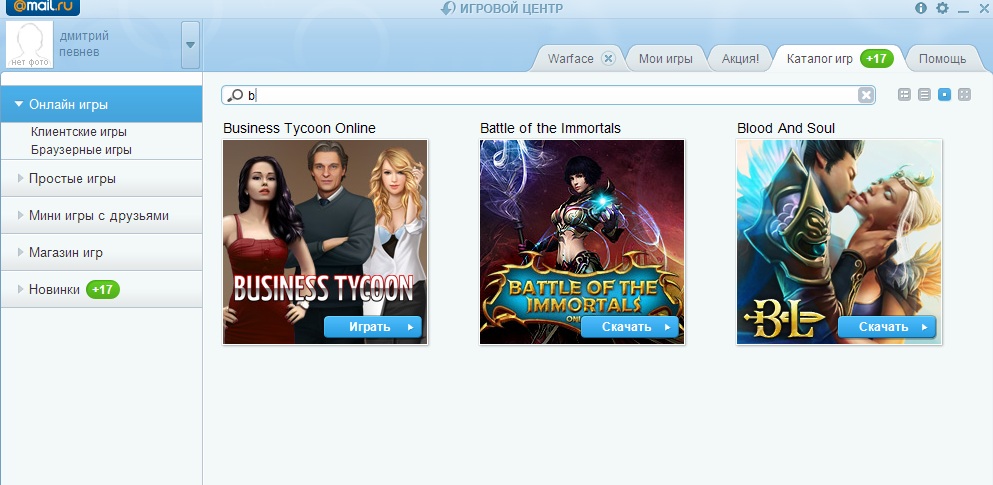
Task: Open the Мои игры tab
Action: pyautogui.click(x=665, y=58)
